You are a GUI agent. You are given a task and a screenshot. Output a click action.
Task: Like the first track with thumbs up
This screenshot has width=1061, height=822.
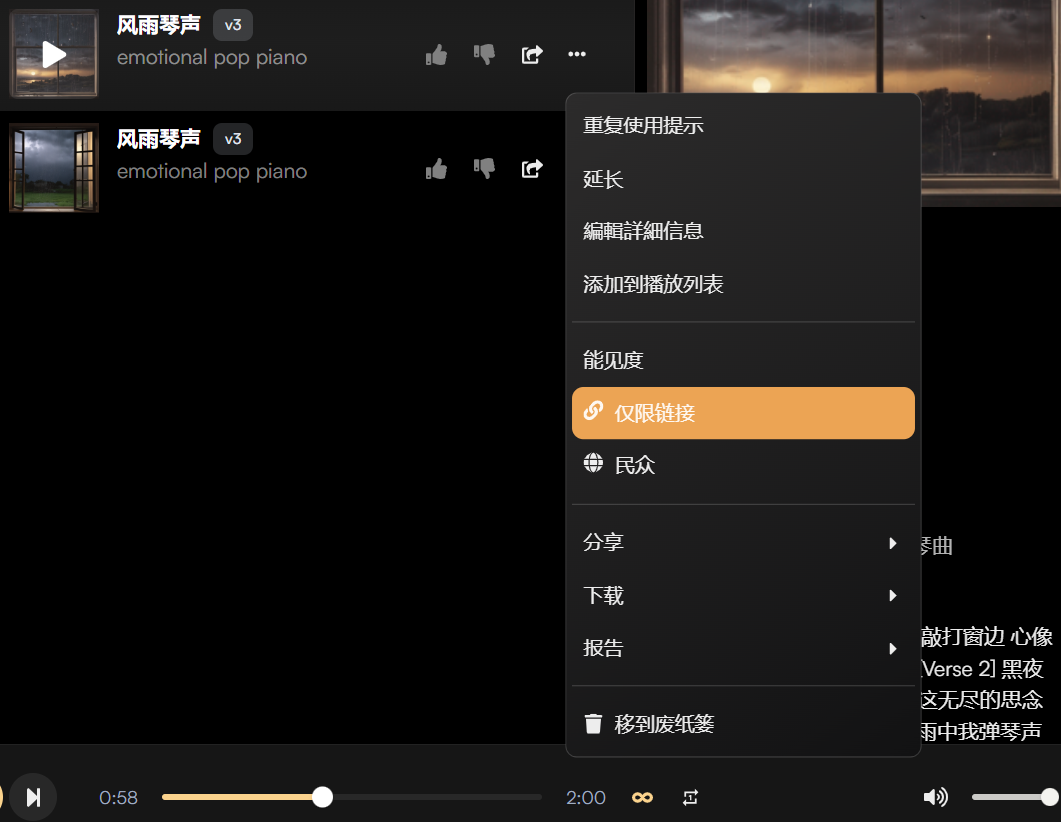436,55
